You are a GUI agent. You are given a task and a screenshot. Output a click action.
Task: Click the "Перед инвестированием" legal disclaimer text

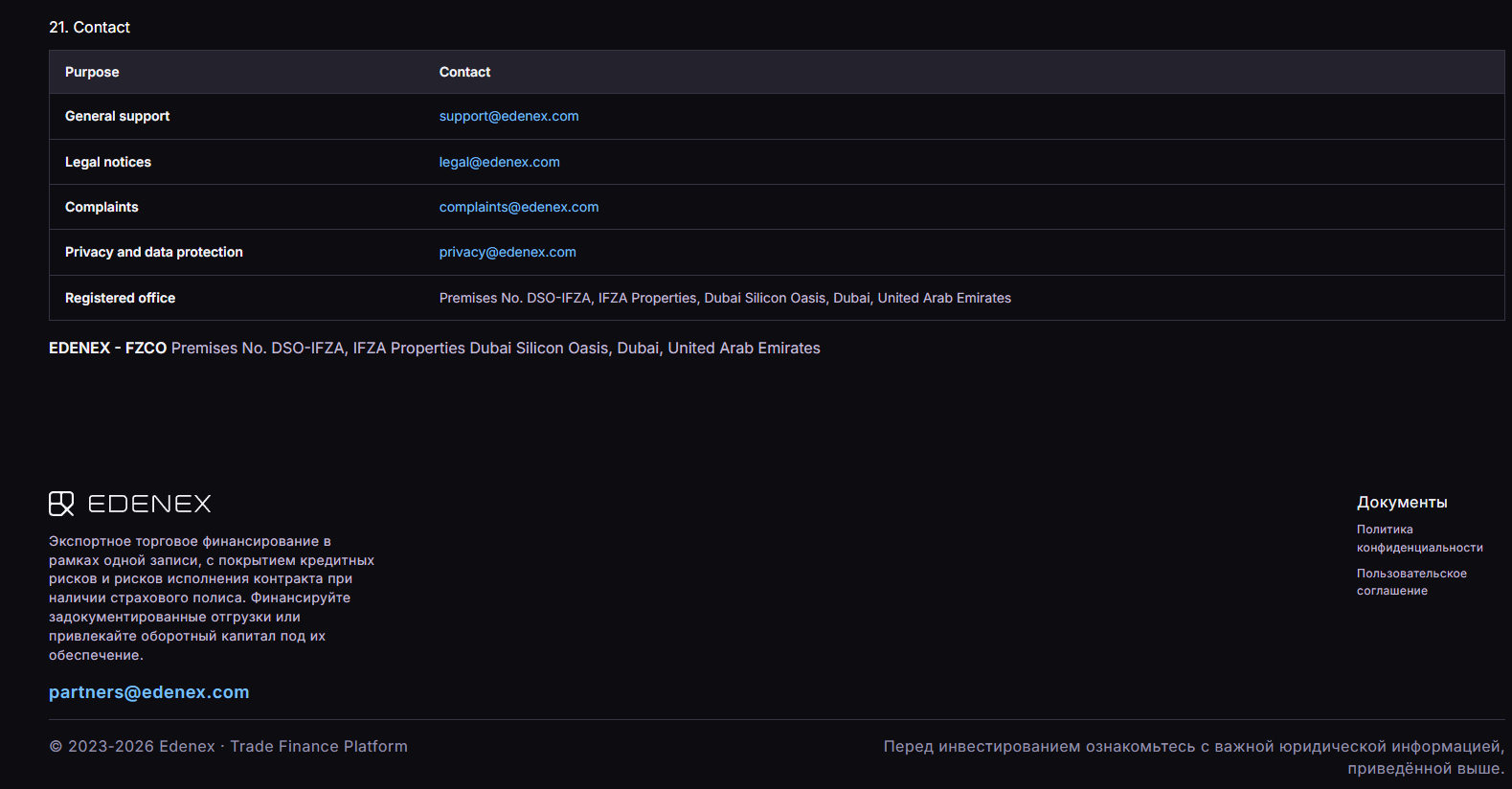tap(1194, 757)
